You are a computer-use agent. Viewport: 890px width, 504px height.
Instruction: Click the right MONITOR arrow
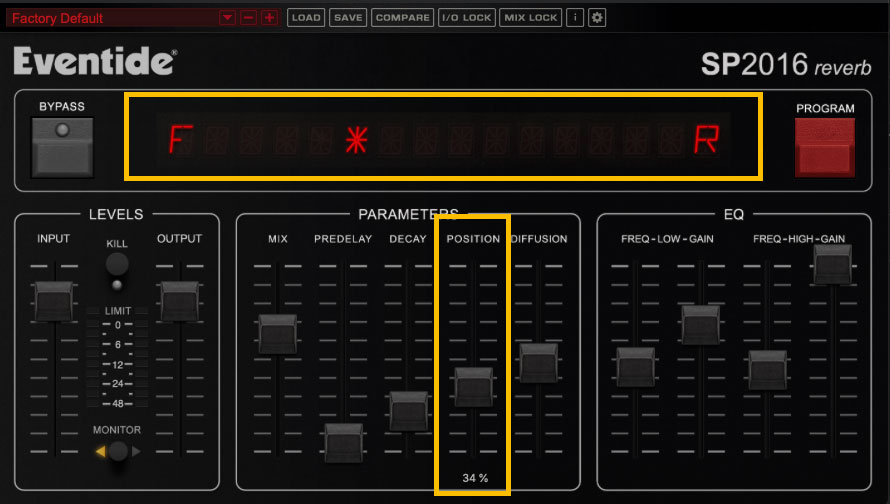tap(136, 451)
